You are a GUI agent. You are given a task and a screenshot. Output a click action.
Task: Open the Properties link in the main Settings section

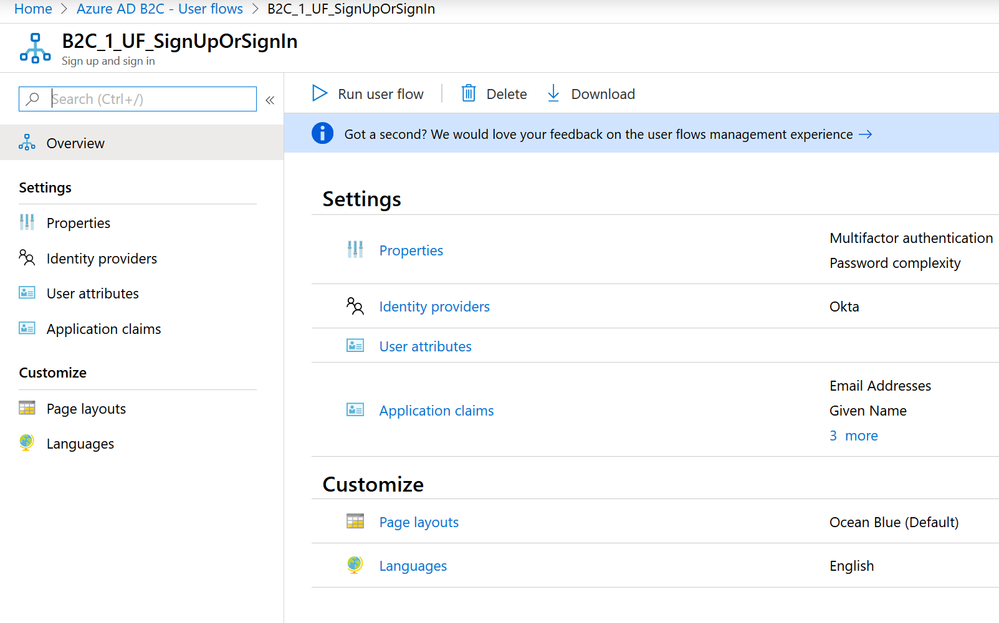(411, 250)
